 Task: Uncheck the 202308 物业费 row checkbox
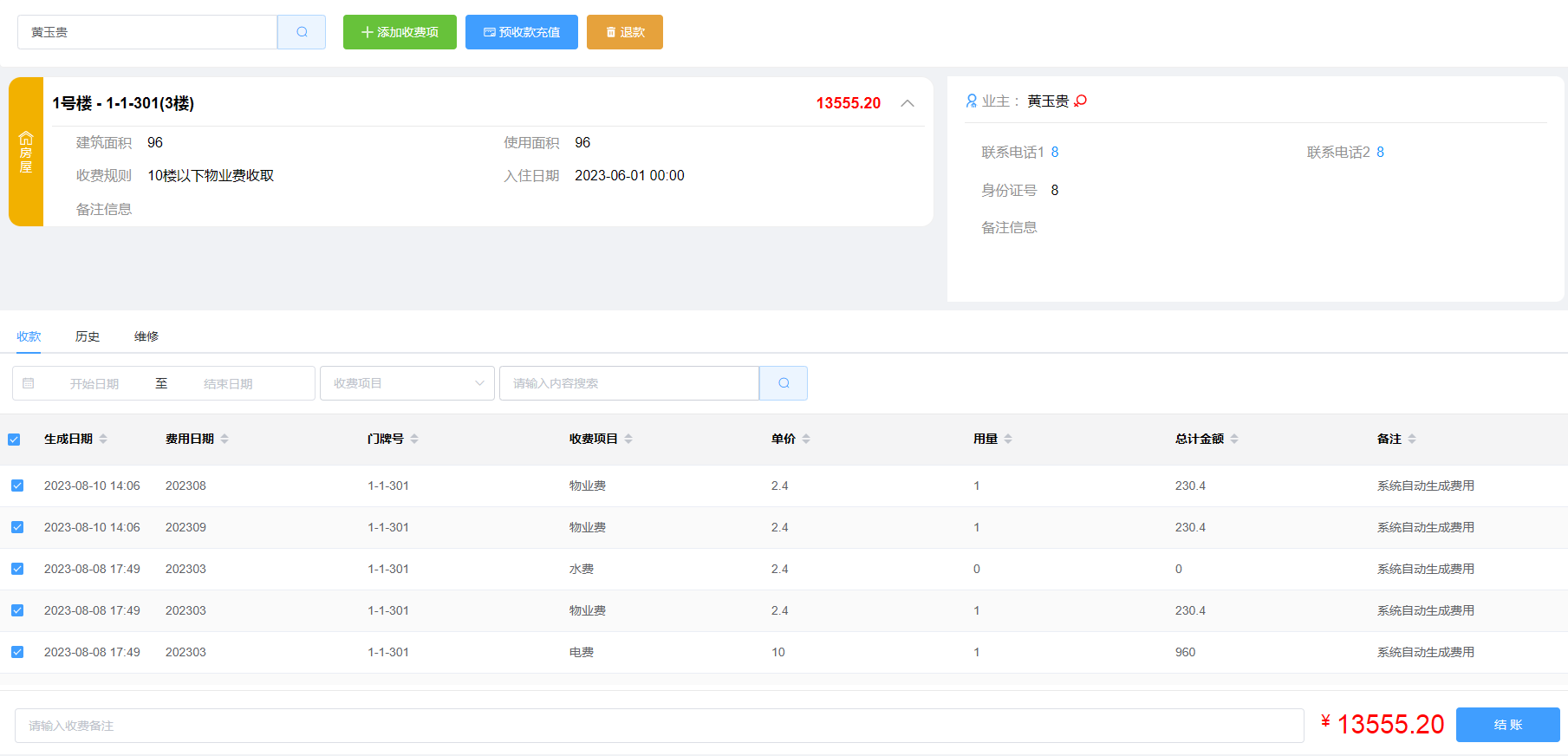pos(17,486)
